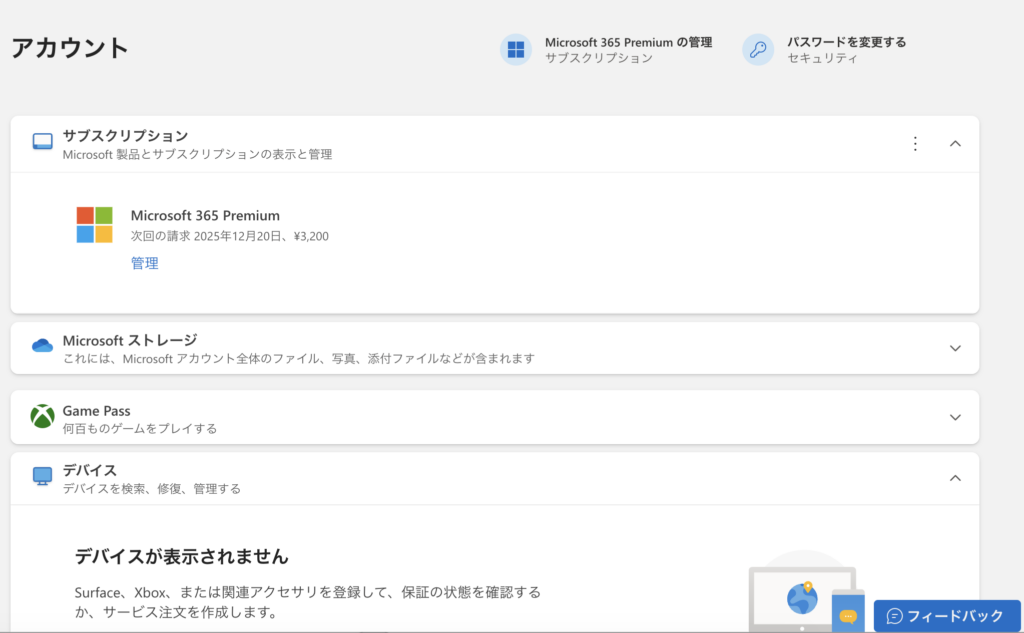Image resolution: width=1024 pixels, height=633 pixels.
Task: Open the three-dot menu for サブスクリプション
Action: pyautogui.click(x=914, y=143)
